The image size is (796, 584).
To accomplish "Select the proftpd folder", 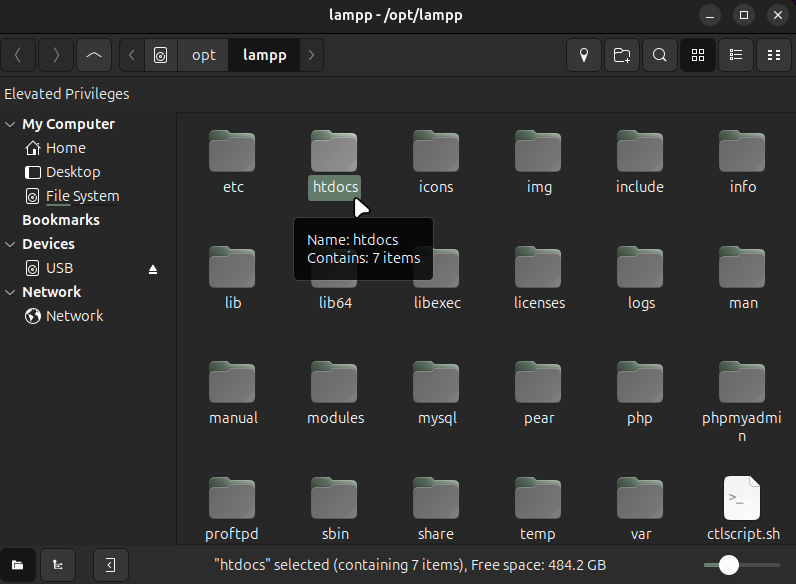I will 232,510.
